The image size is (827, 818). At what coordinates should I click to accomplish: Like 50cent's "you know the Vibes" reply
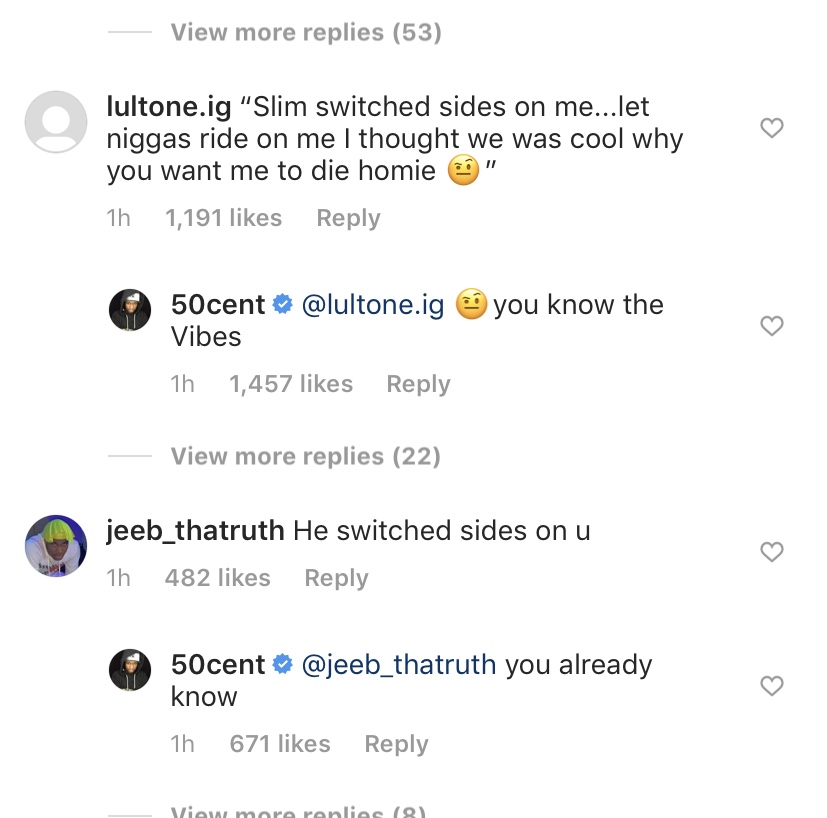[x=771, y=326]
